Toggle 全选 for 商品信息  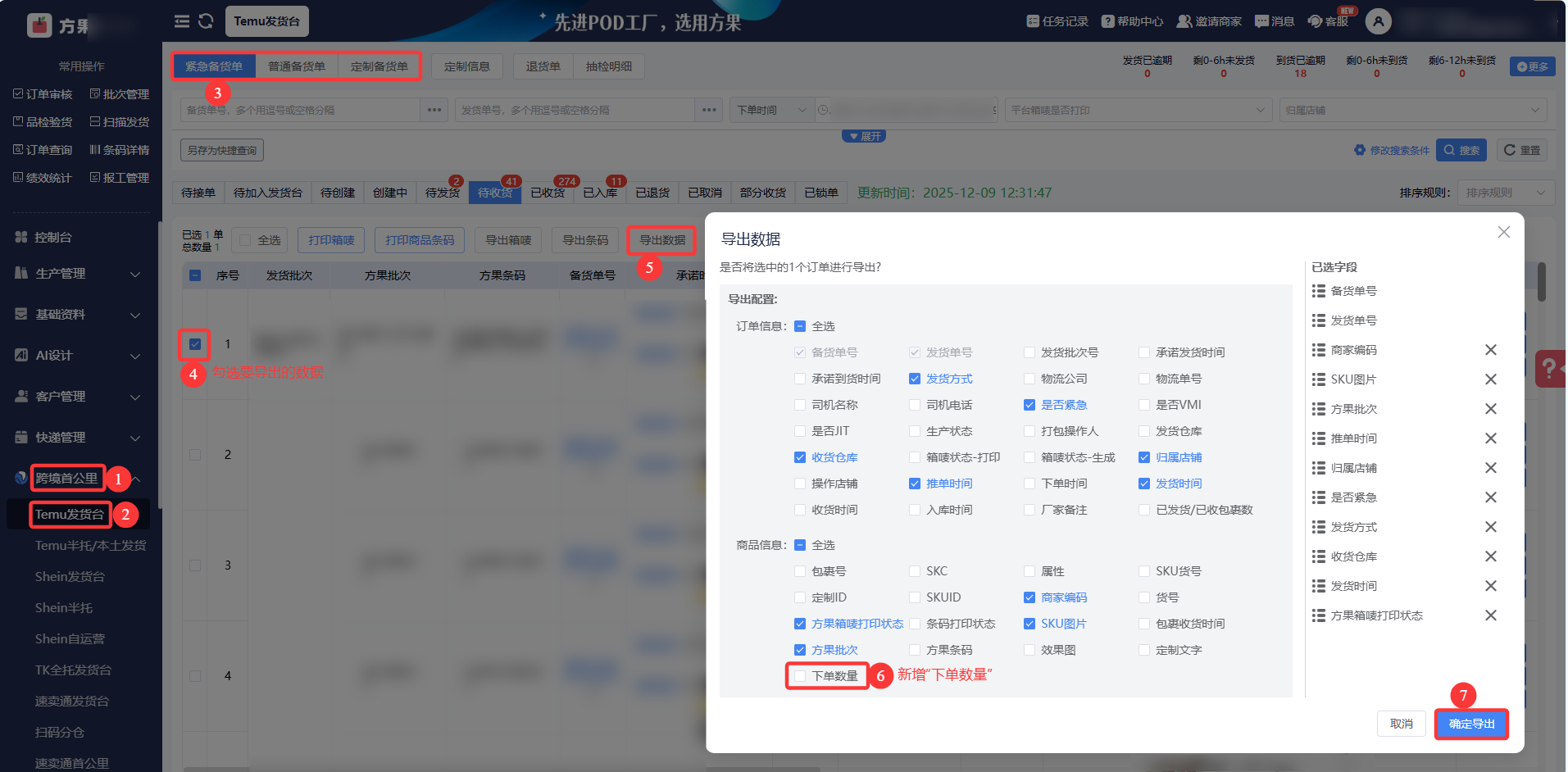click(x=800, y=545)
